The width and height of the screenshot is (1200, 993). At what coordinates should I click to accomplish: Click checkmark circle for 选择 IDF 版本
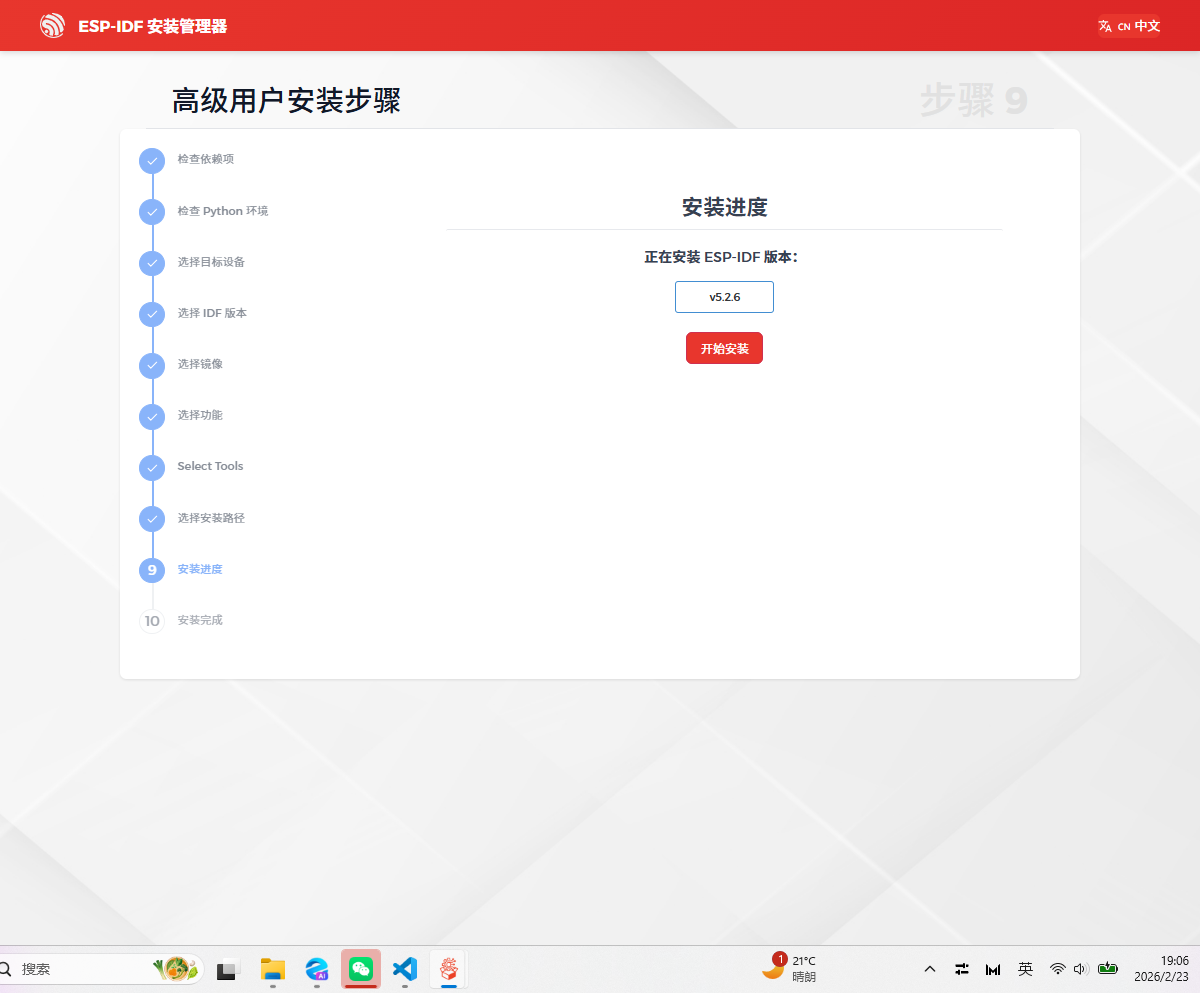pyautogui.click(x=152, y=314)
